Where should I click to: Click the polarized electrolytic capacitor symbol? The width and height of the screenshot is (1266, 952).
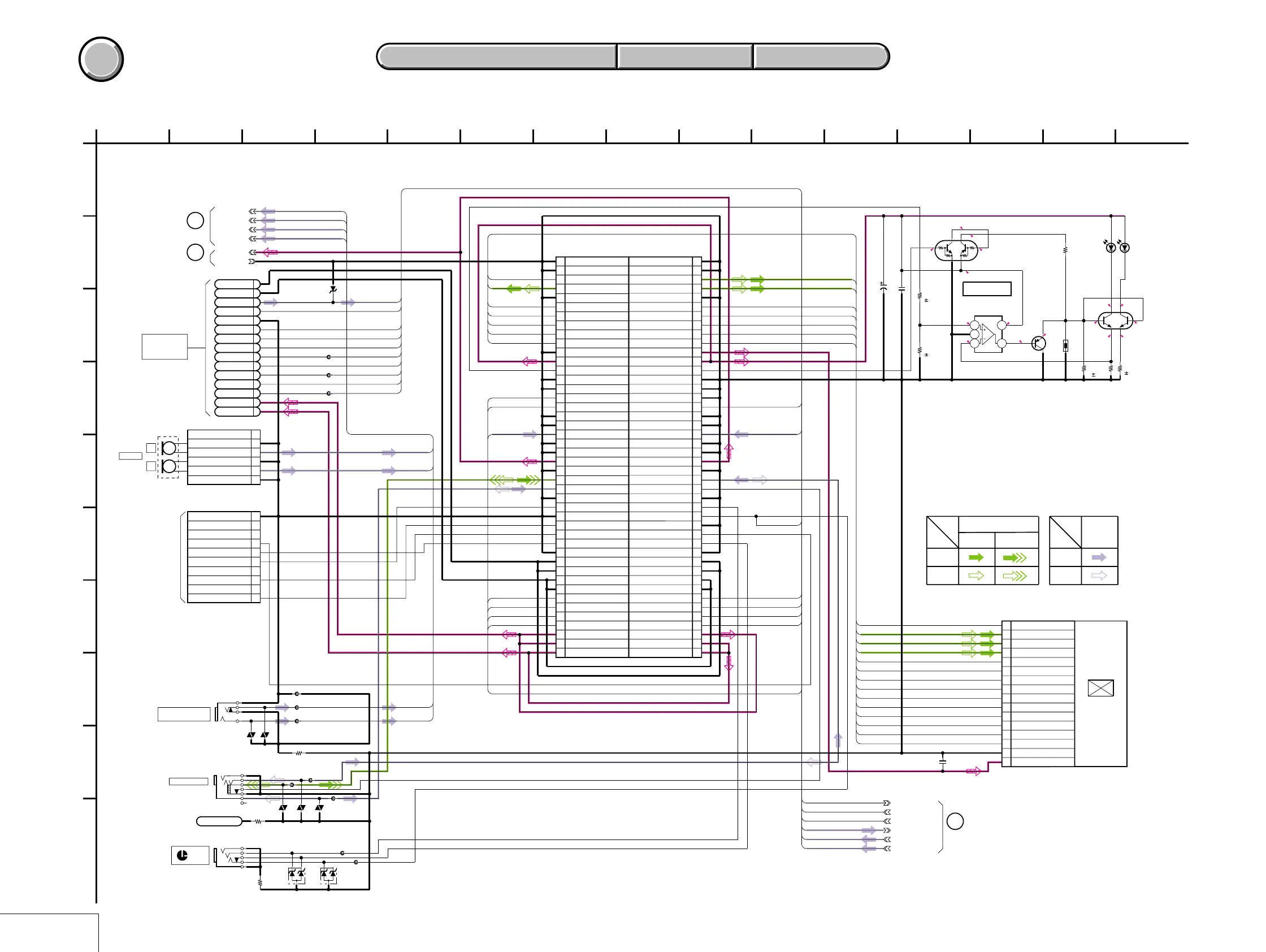pyautogui.click(x=883, y=287)
